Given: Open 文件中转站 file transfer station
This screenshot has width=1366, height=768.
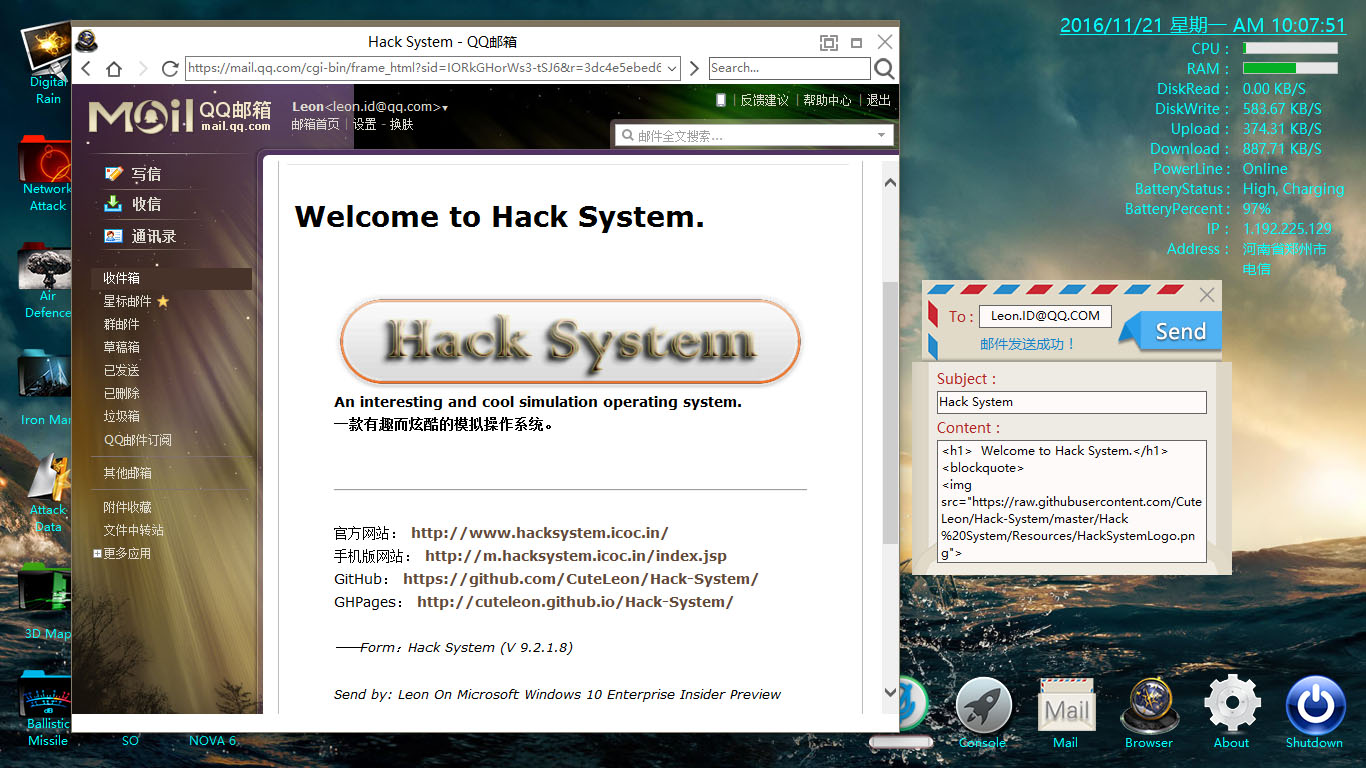Looking at the screenshot, I should tap(134, 530).
